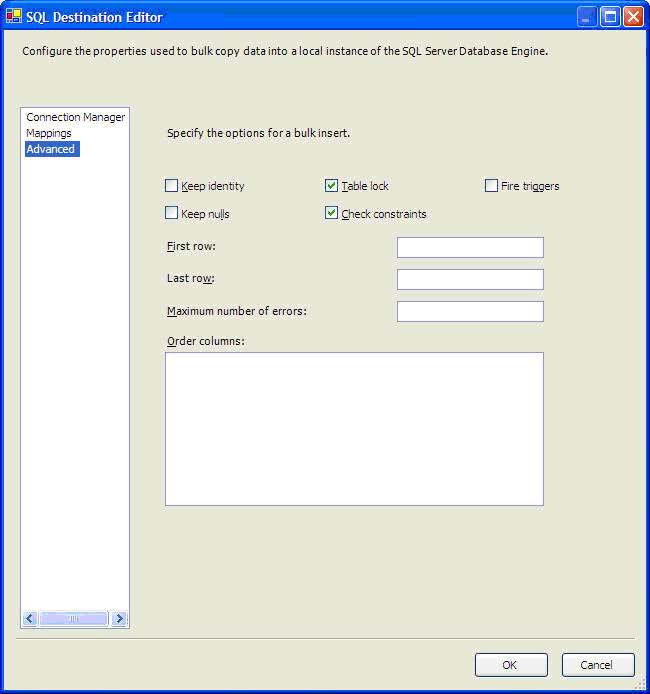Image resolution: width=650 pixels, height=694 pixels.
Task: Click inside the Order columns text area
Action: pos(354,428)
